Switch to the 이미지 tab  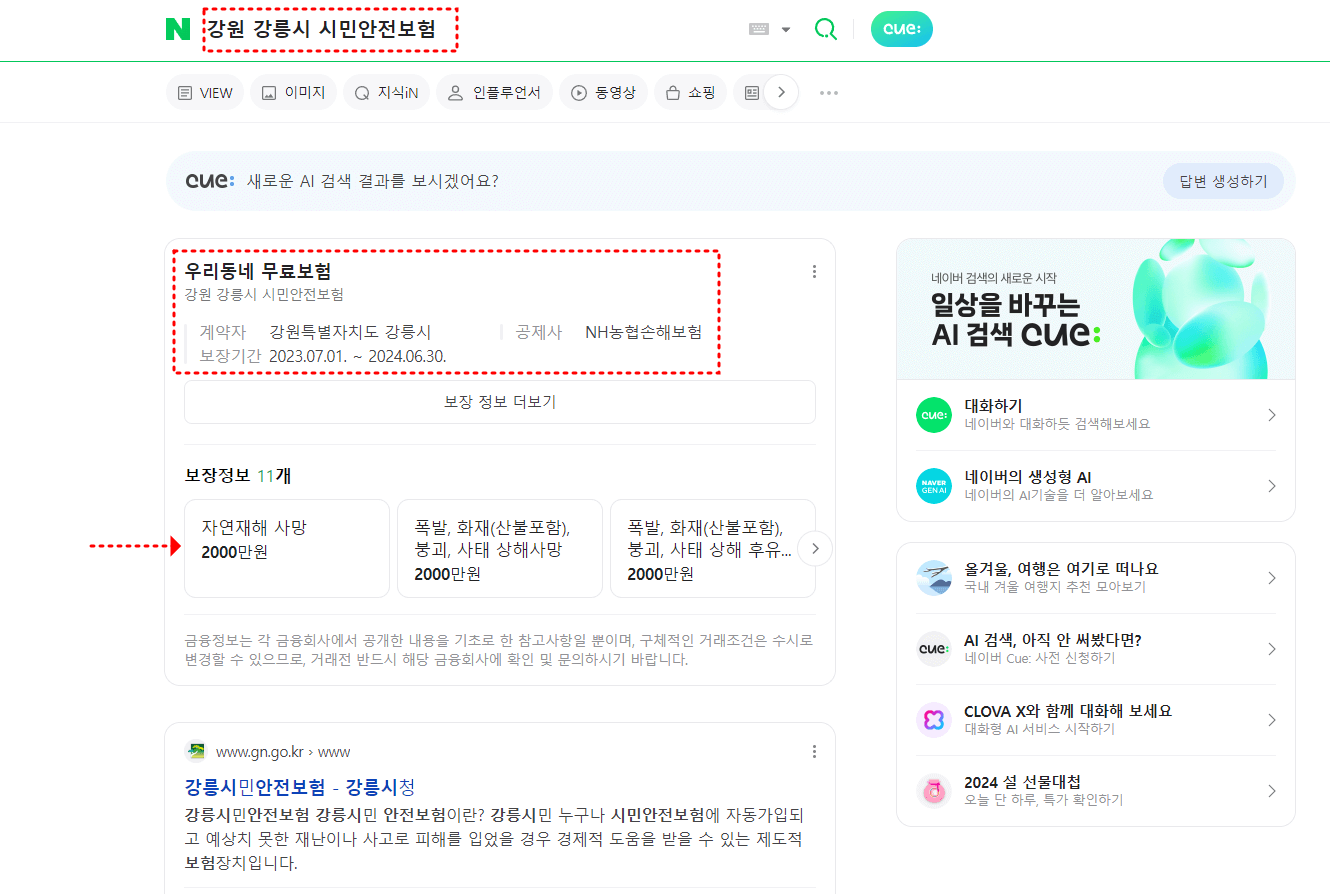click(x=293, y=91)
